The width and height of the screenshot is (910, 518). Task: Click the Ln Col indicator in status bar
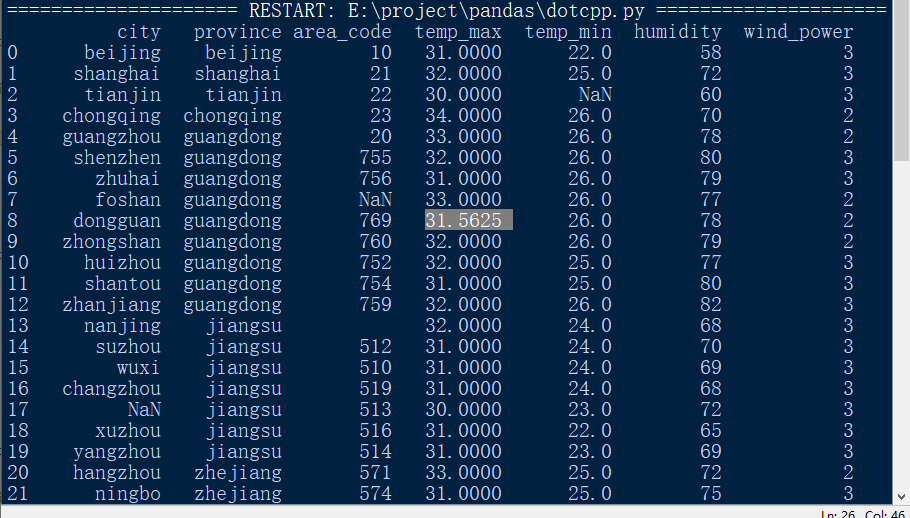pos(862,513)
